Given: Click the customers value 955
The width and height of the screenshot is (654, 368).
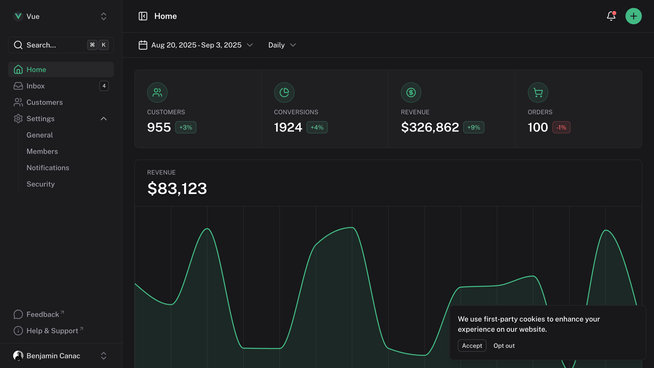Looking at the screenshot, I should point(159,127).
